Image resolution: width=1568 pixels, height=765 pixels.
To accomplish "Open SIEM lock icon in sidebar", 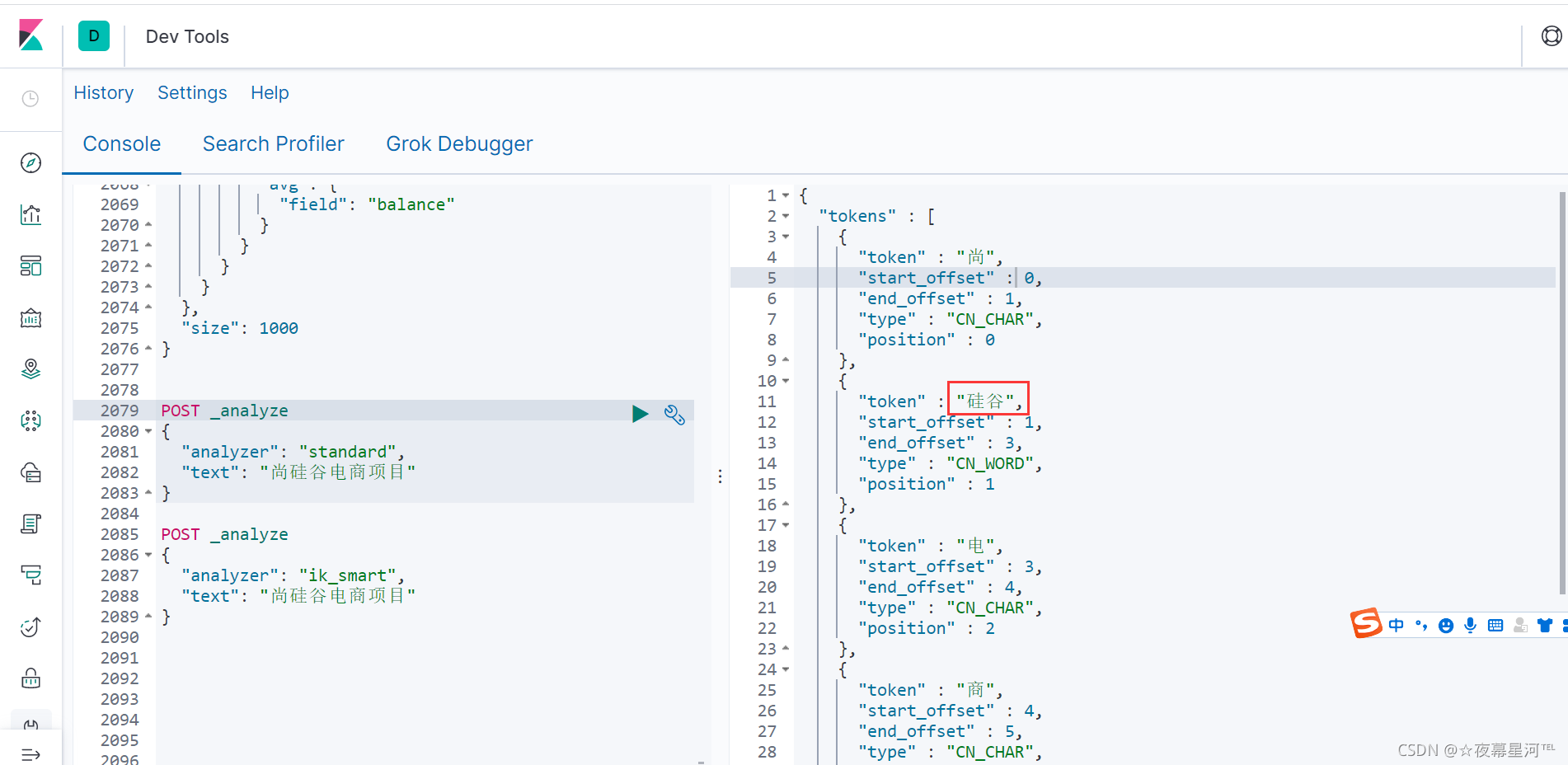I will (31, 678).
